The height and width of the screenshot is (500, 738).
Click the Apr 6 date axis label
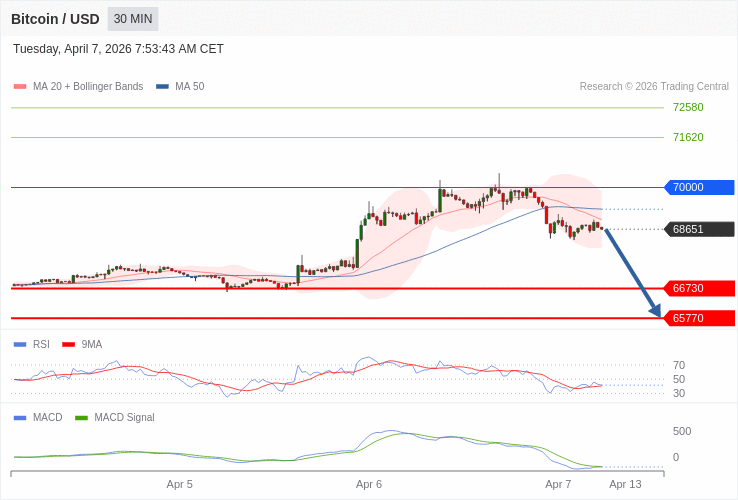click(369, 484)
